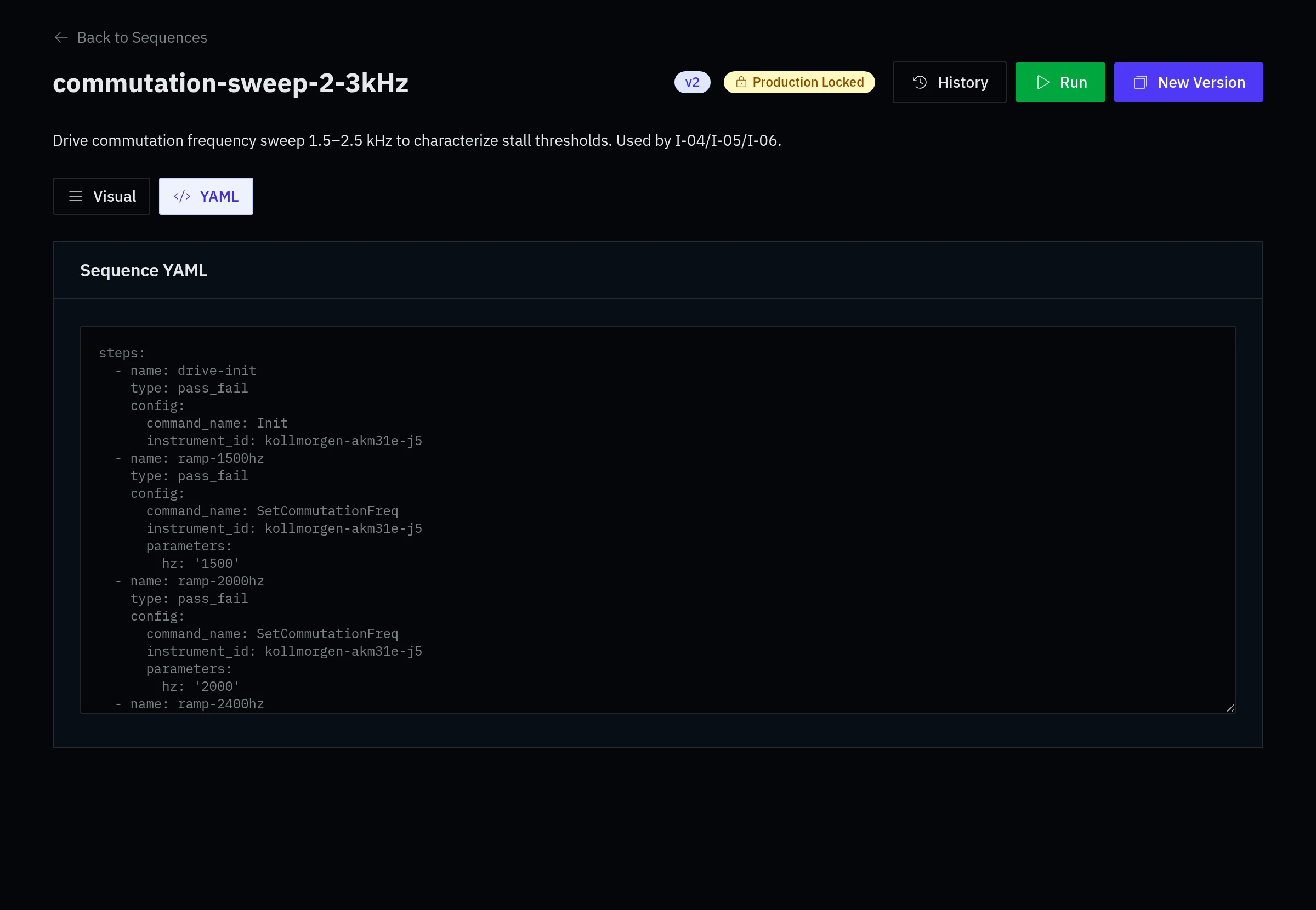1316x910 pixels.
Task: Click the lock icon in Production Locked badge
Action: (x=741, y=82)
